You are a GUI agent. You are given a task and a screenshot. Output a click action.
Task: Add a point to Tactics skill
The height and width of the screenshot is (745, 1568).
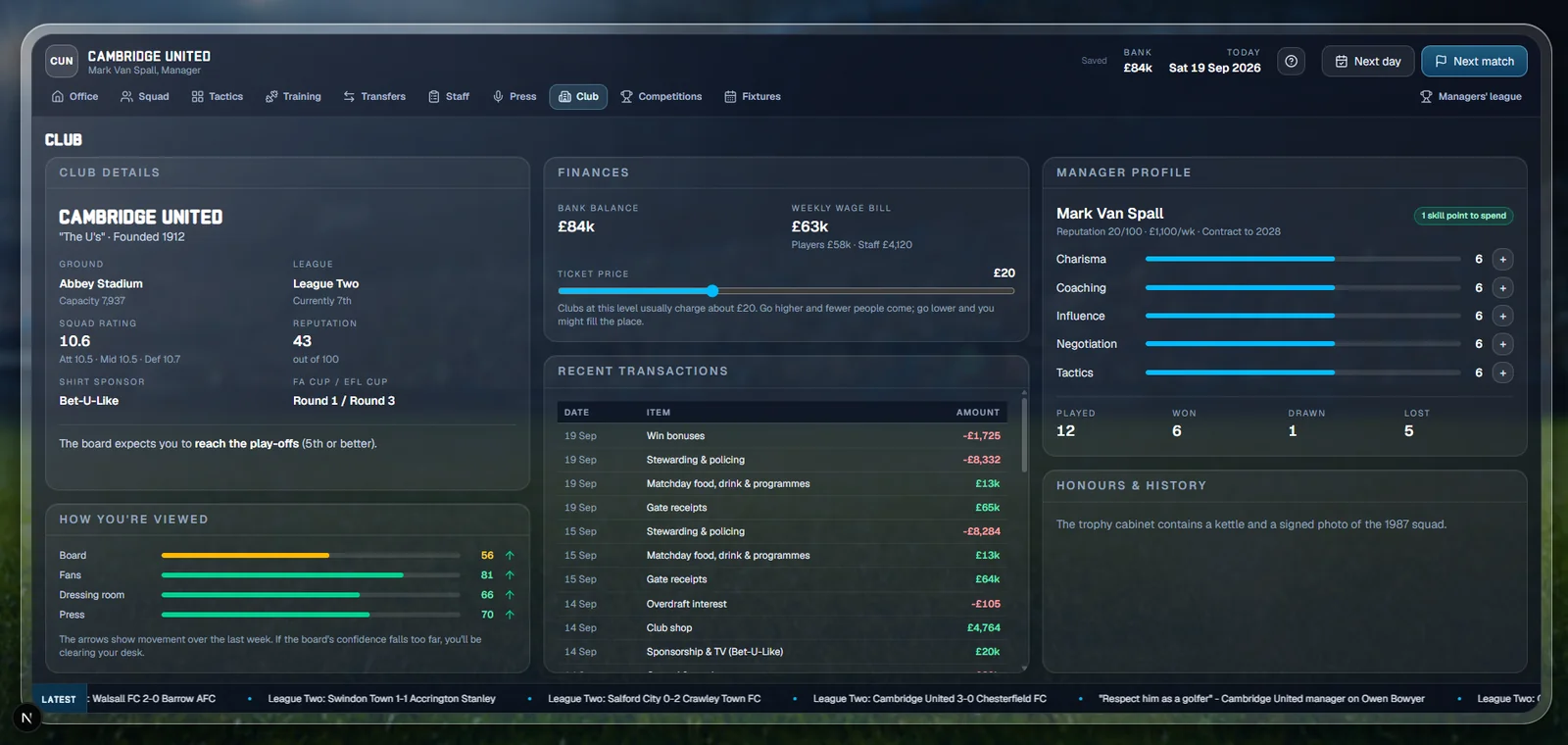1502,372
